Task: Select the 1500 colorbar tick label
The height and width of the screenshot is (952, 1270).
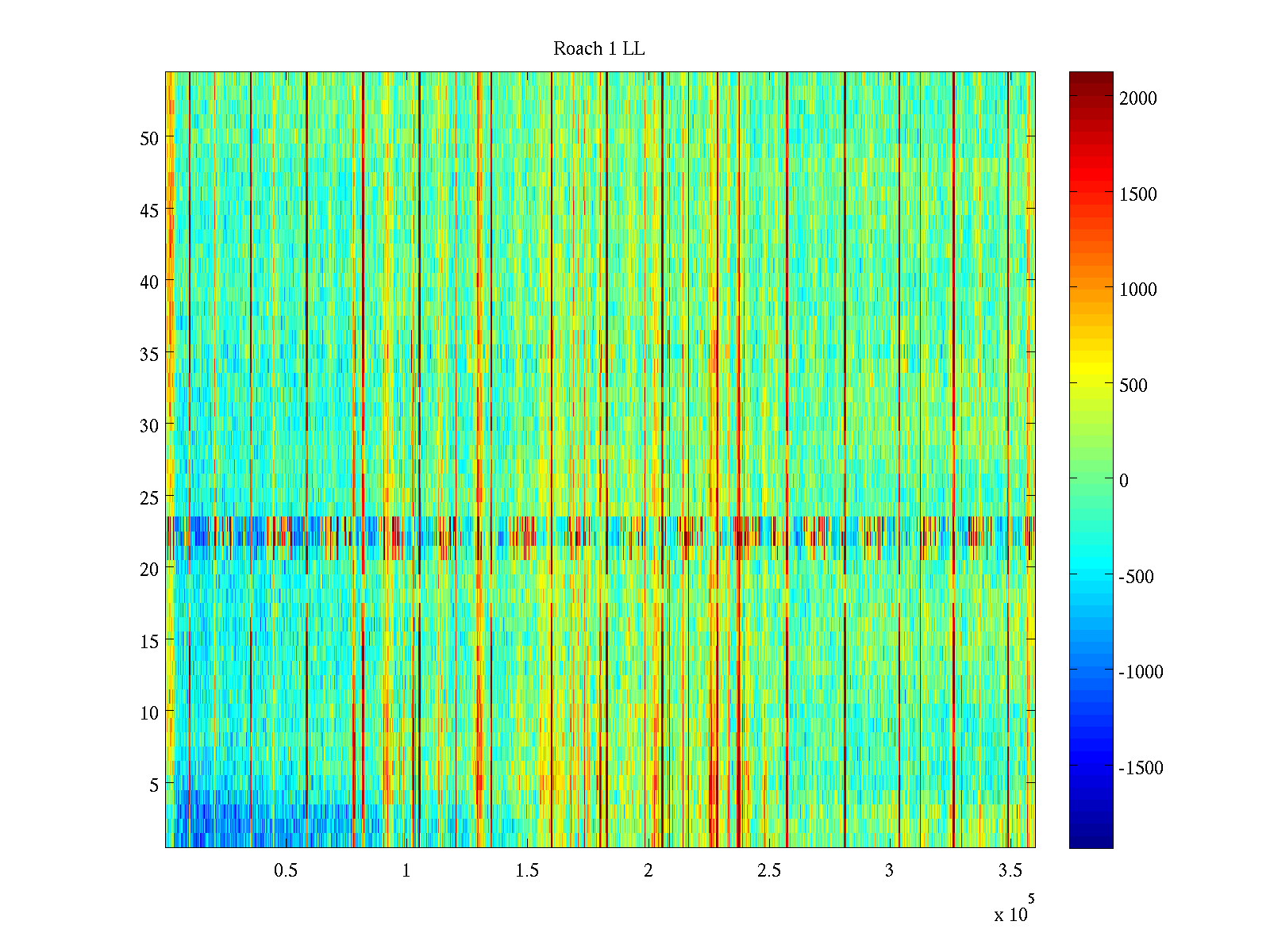Action: click(1137, 194)
